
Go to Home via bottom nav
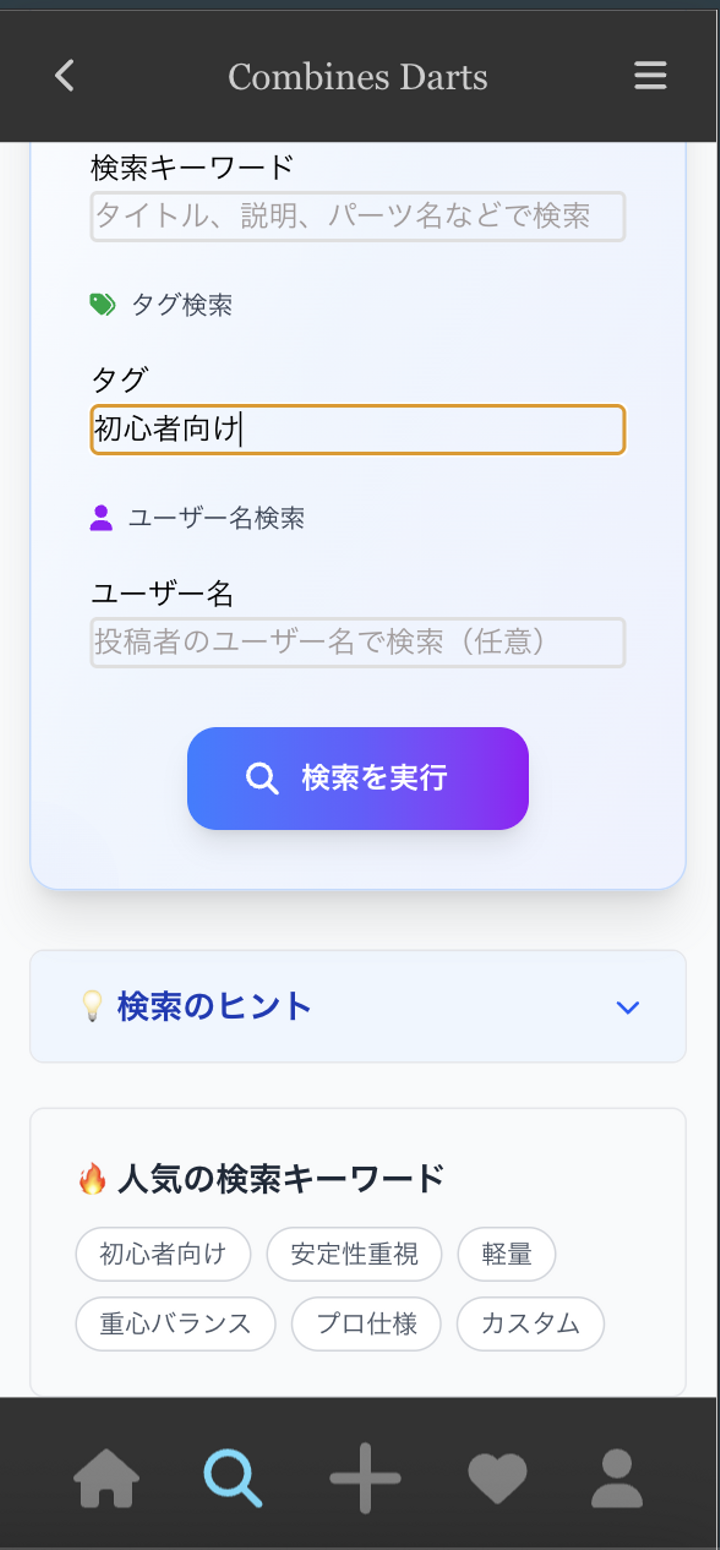107,1478
